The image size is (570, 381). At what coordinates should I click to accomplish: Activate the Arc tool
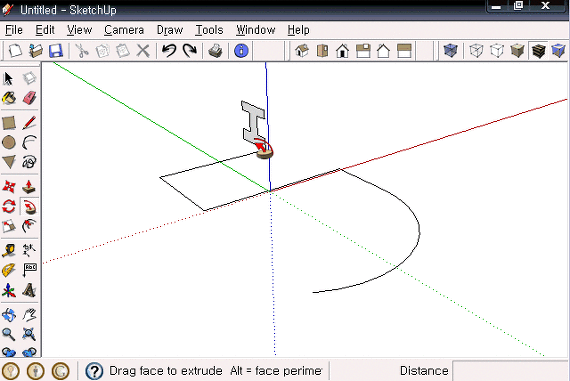click(29, 142)
